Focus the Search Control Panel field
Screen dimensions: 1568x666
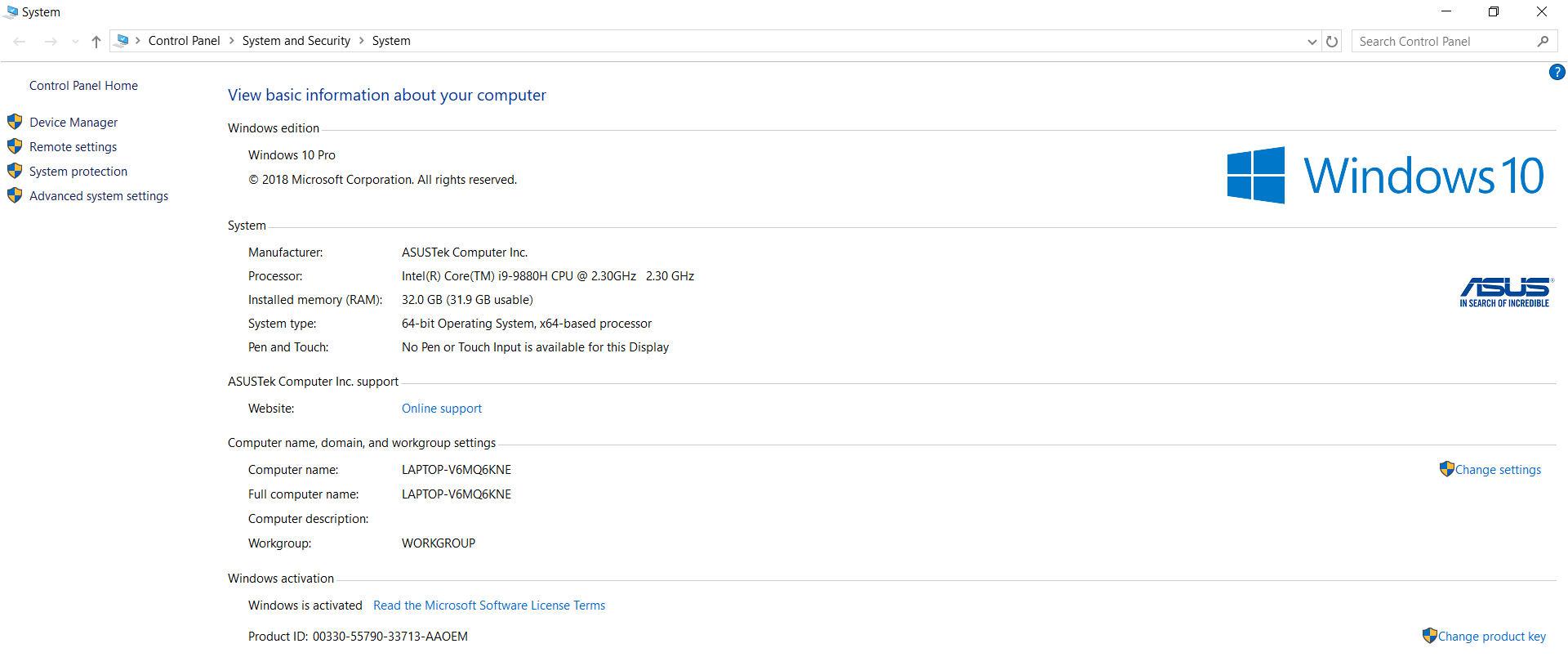pyautogui.click(x=1441, y=42)
